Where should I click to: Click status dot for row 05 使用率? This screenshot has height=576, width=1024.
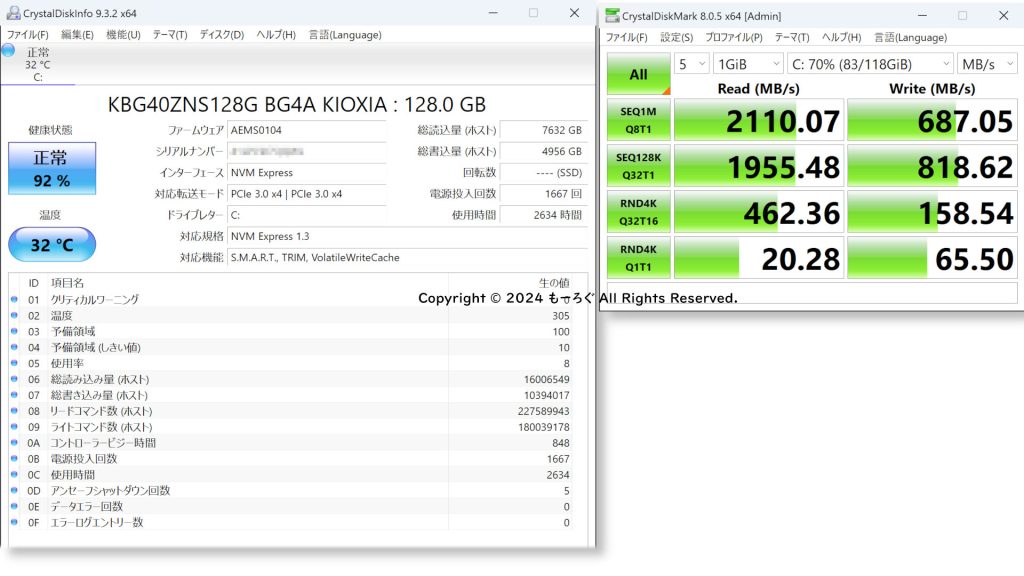[x=14, y=363]
